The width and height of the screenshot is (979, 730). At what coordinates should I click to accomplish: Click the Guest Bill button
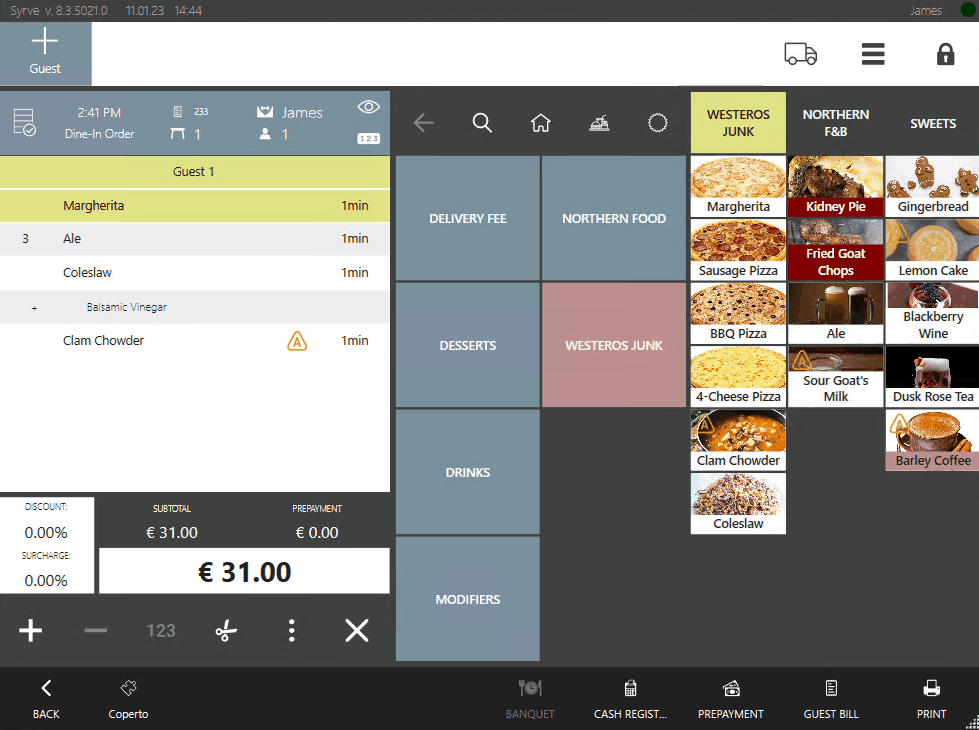831,699
